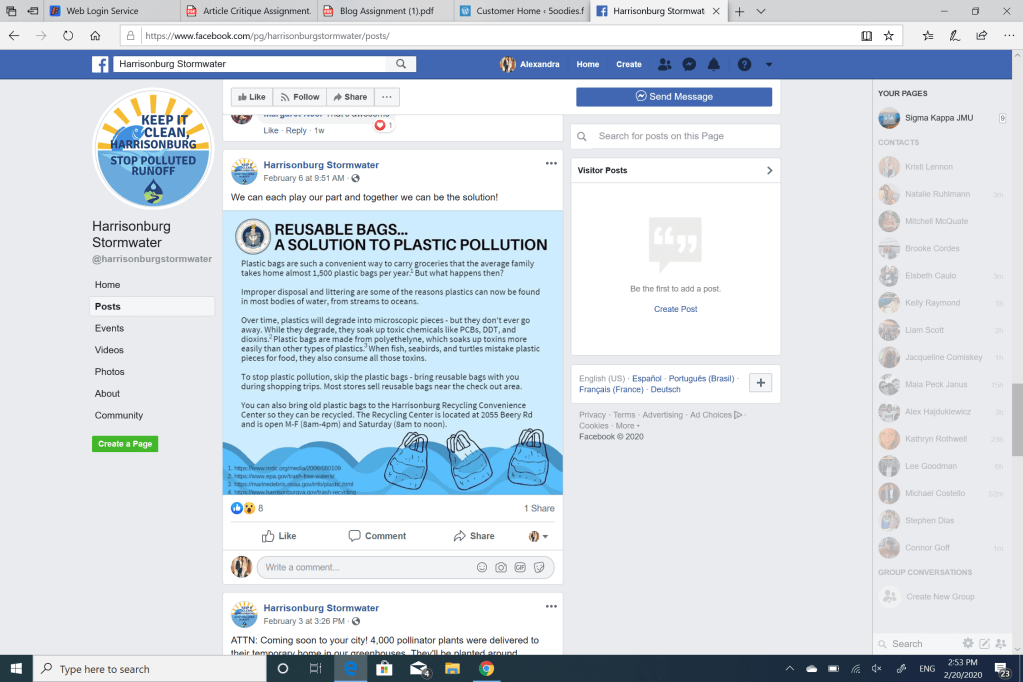Open the Home item in page sidebar
The image size is (1023, 682).
click(108, 285)
